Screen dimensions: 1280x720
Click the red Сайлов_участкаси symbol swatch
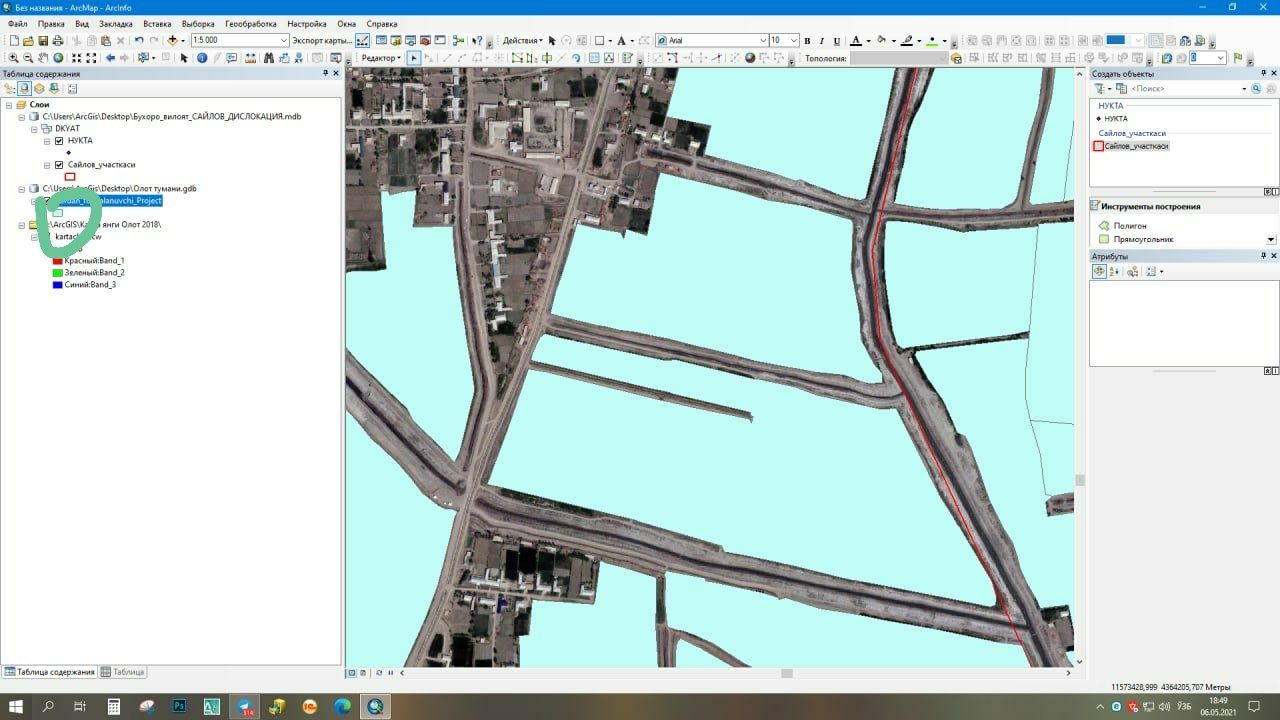click(70, 177)
